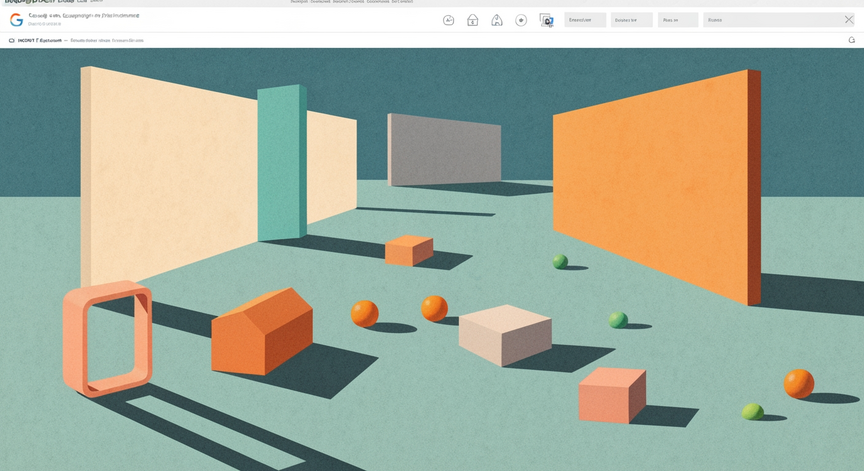This screenshot has height=471, width=864.
Task: Click the first grey button after the toolbar icons
Action: 585,20
